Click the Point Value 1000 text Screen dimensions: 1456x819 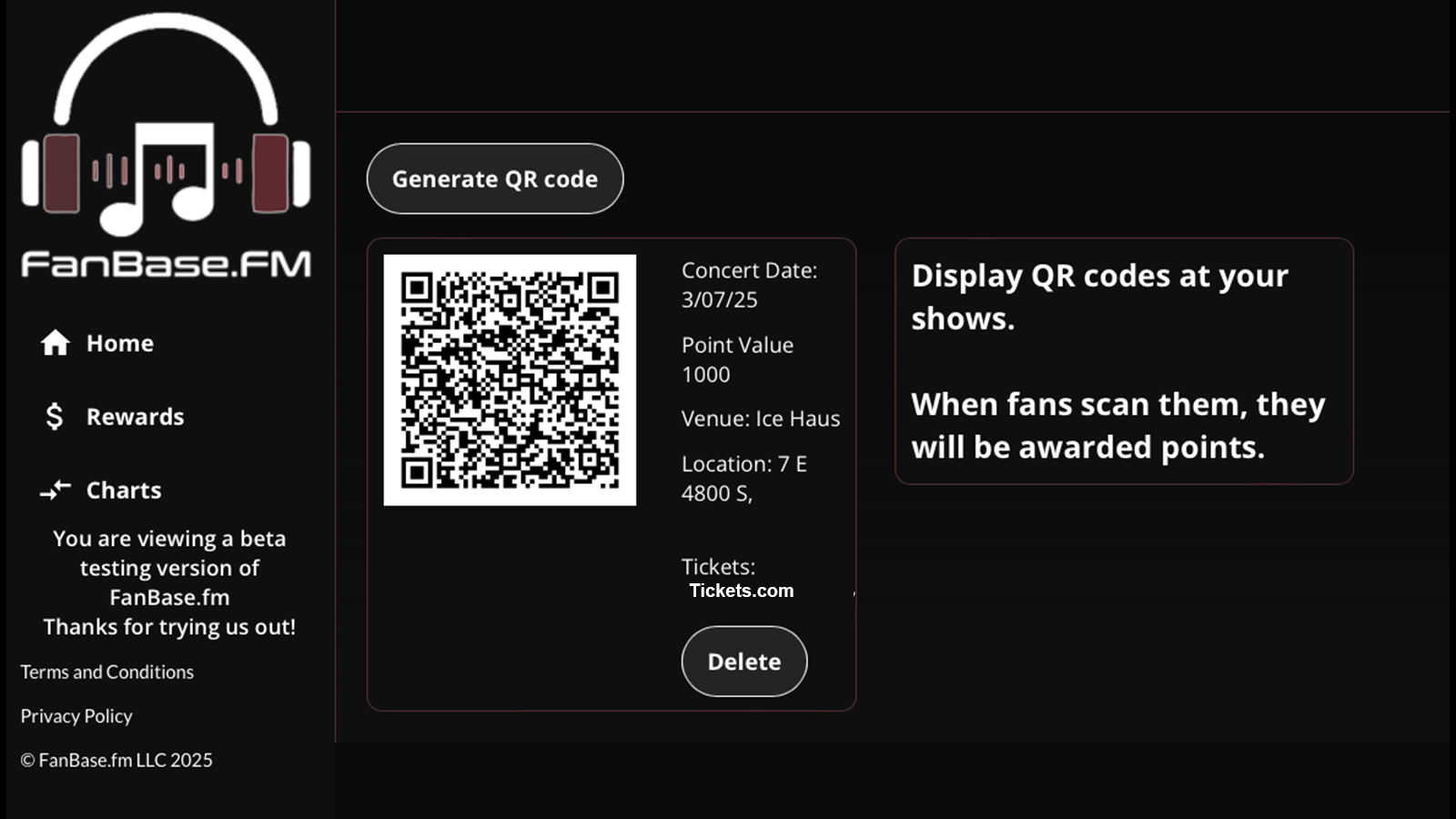738,359
